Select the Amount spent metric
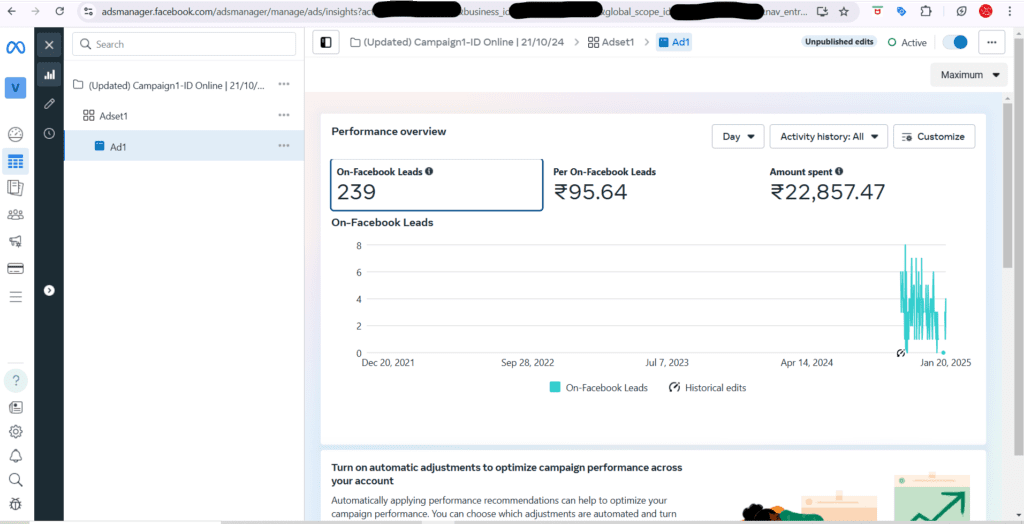Screen dimensions: 1024x524 point(828,185)
